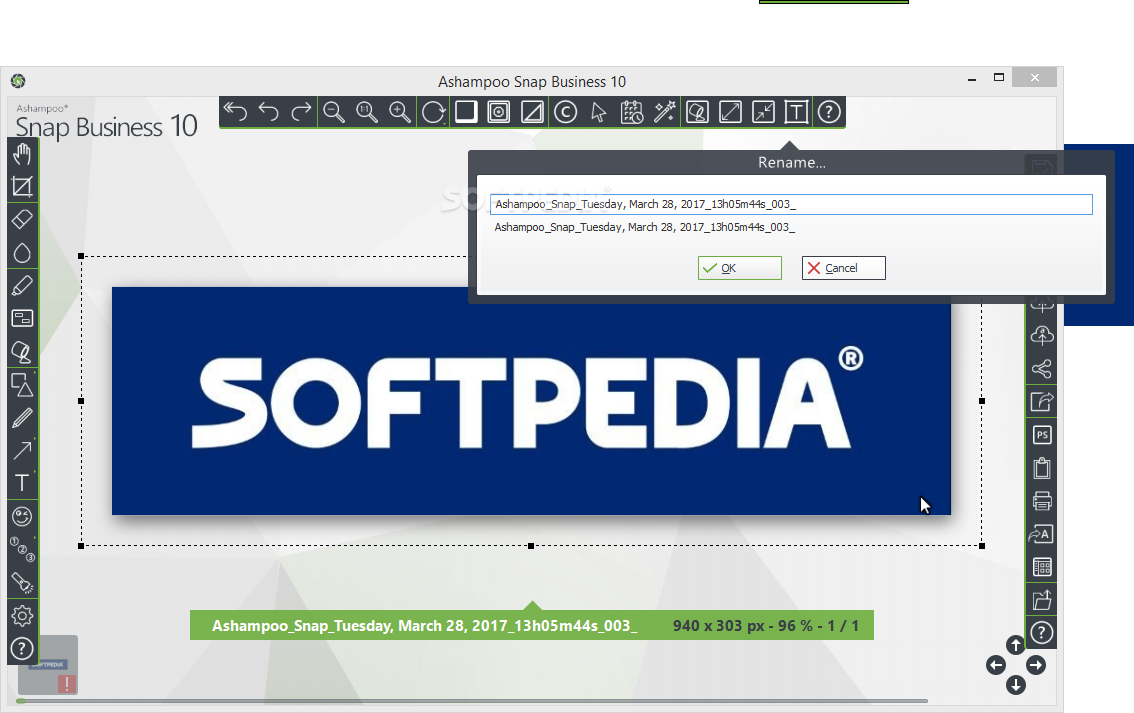This screenshot has height=713, width=1134.
Task: Select the numbered steps tool
Action: pos(22,550)
